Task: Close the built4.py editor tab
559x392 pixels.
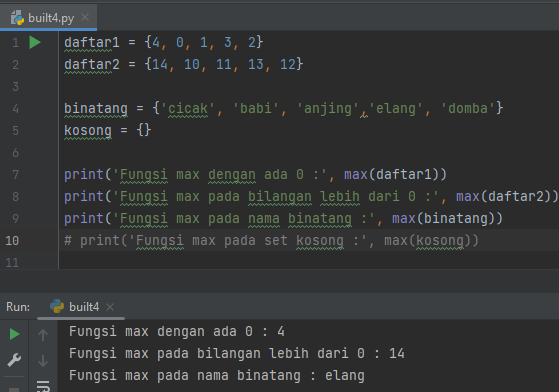Action: click(85, 17)
